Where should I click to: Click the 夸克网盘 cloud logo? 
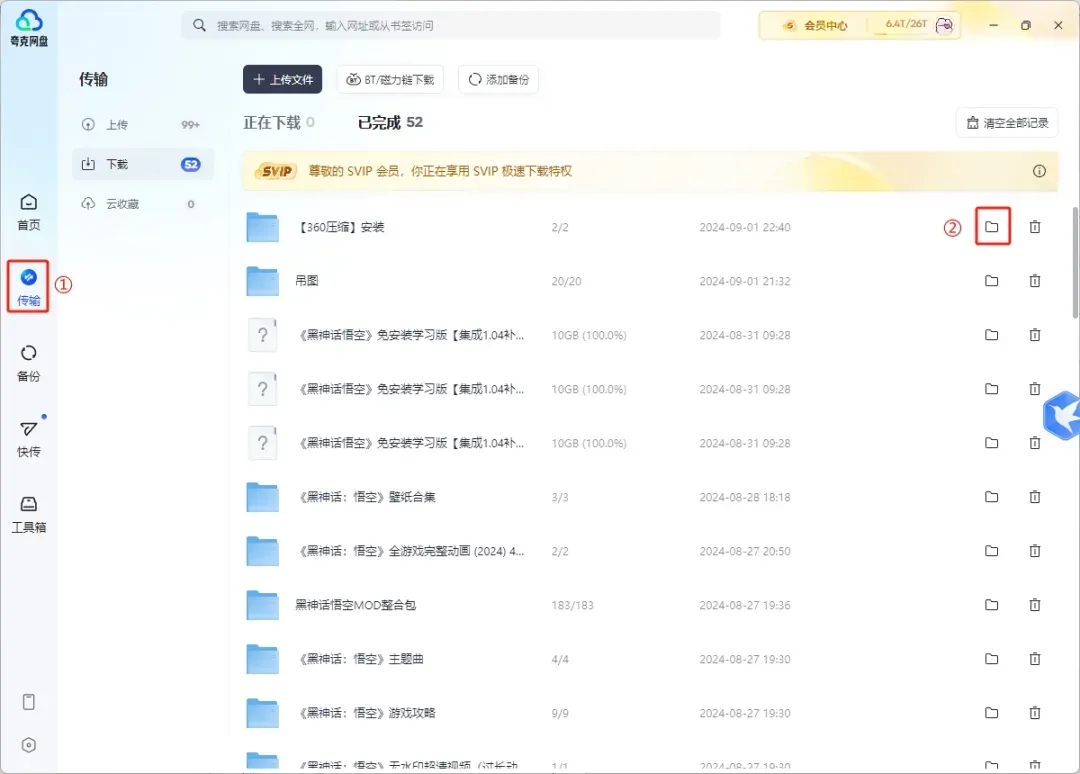29,28
